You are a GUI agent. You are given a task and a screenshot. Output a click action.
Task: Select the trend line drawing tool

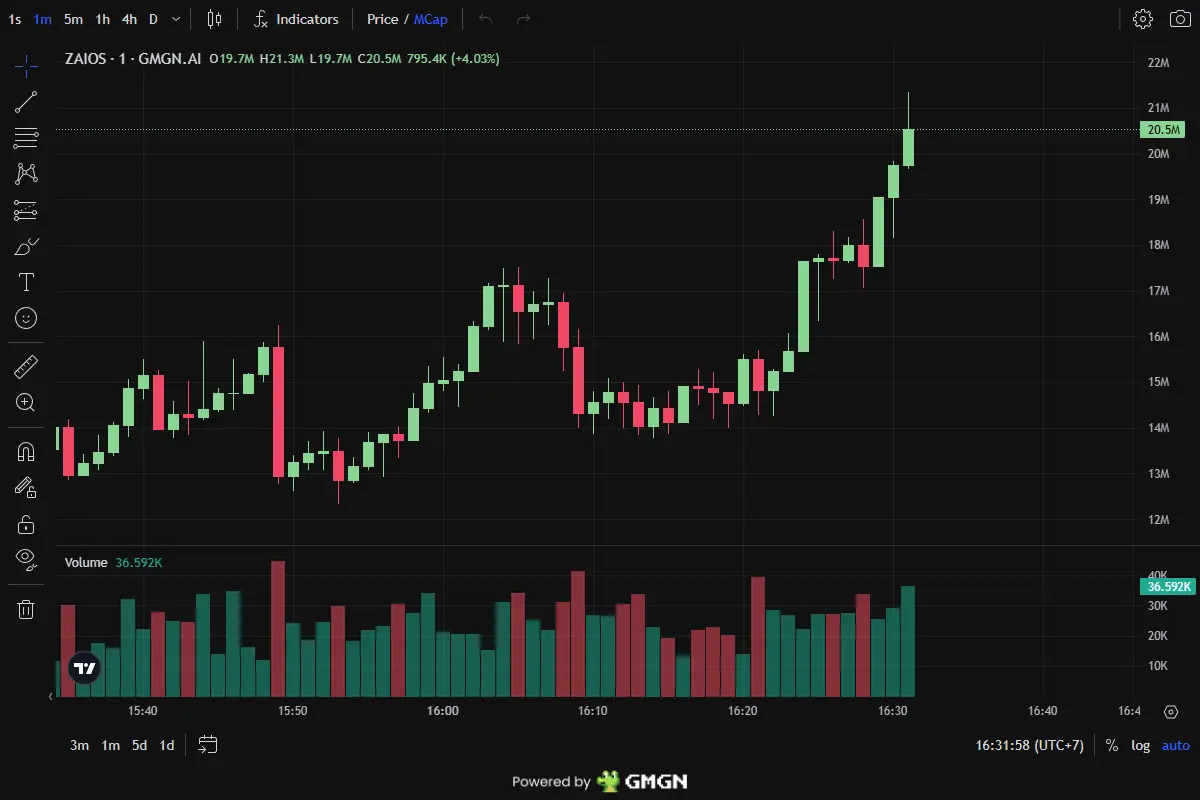(x=26, y=101)
